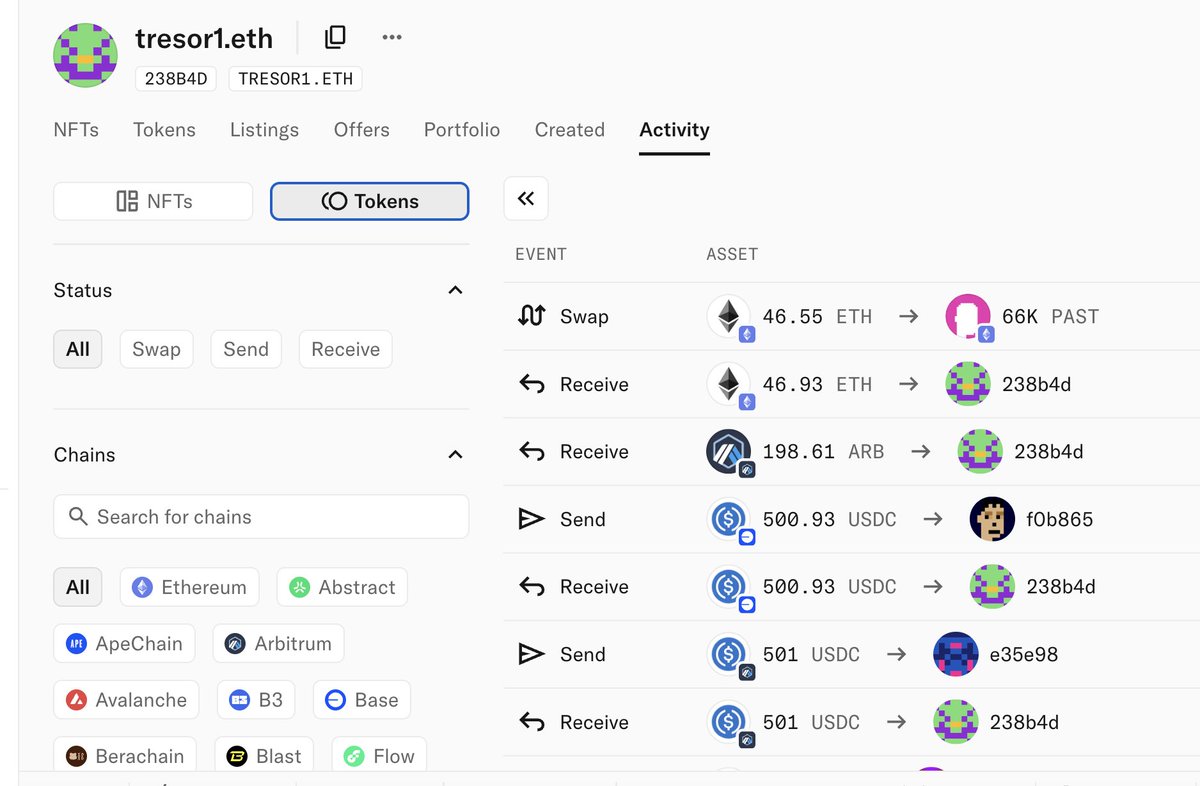Filter chains by ApeChain
The height and width of the screenshot is (786, 1200).
(124, 643)
